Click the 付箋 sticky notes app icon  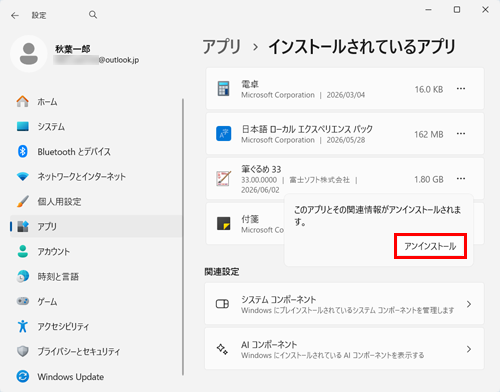click(223, 223)
